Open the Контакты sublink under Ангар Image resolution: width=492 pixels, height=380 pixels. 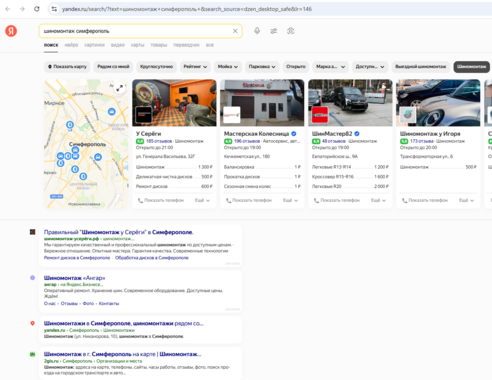click(109, 303)
